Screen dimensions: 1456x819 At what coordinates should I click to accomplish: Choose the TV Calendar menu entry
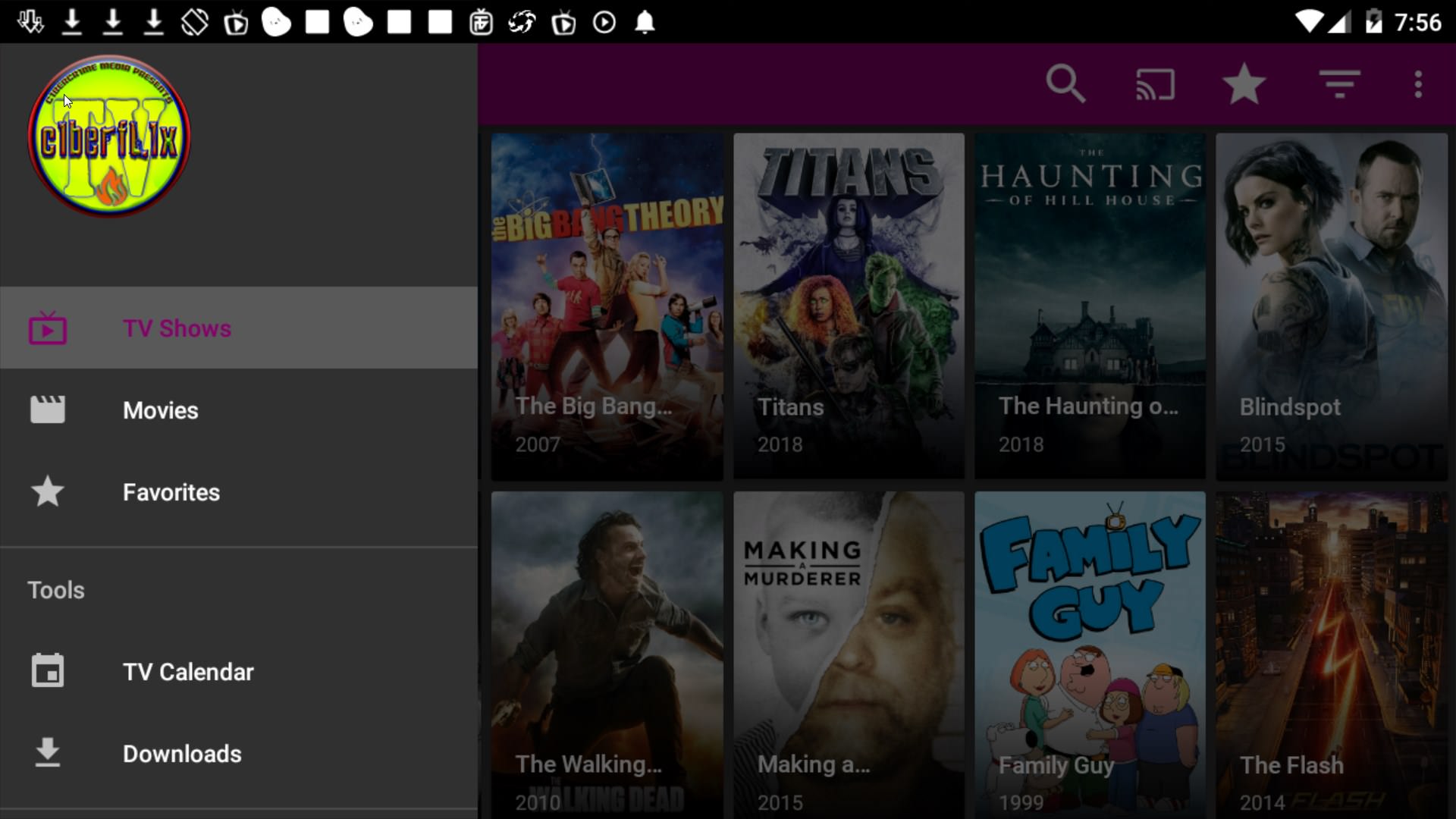point(239,672)
